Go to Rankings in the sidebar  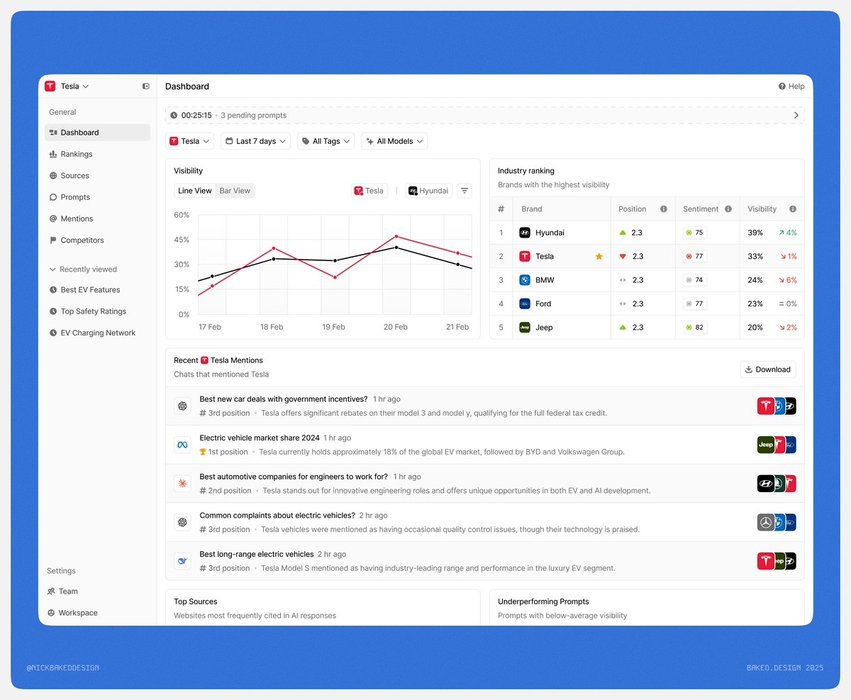97,154
